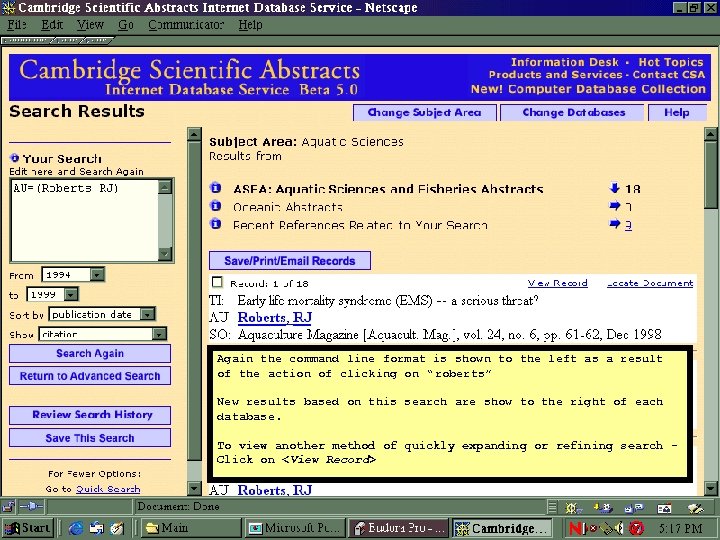
Task: Click the Search Again button
Action: (x=90, y=354)
